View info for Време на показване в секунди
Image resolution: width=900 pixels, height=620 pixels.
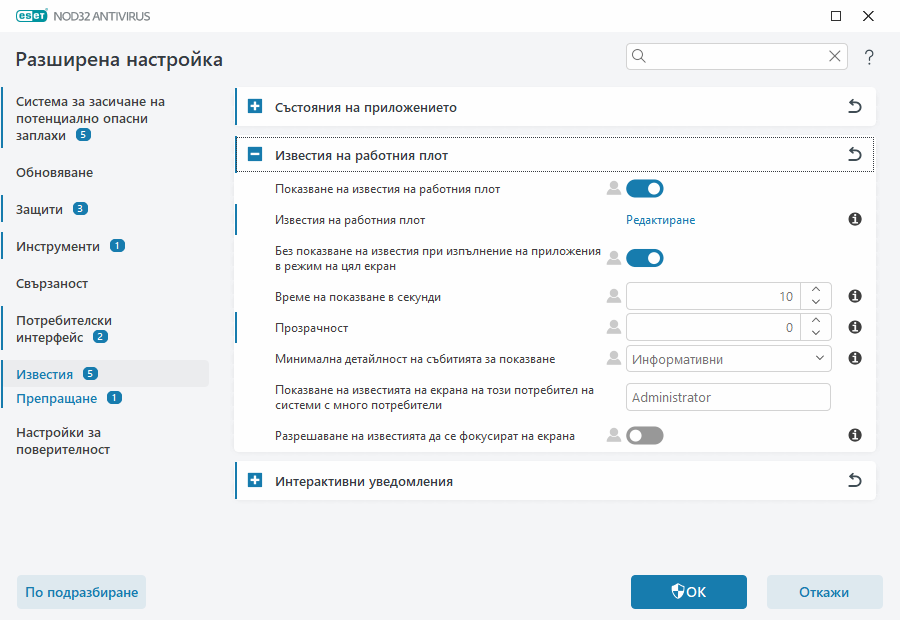855,296
